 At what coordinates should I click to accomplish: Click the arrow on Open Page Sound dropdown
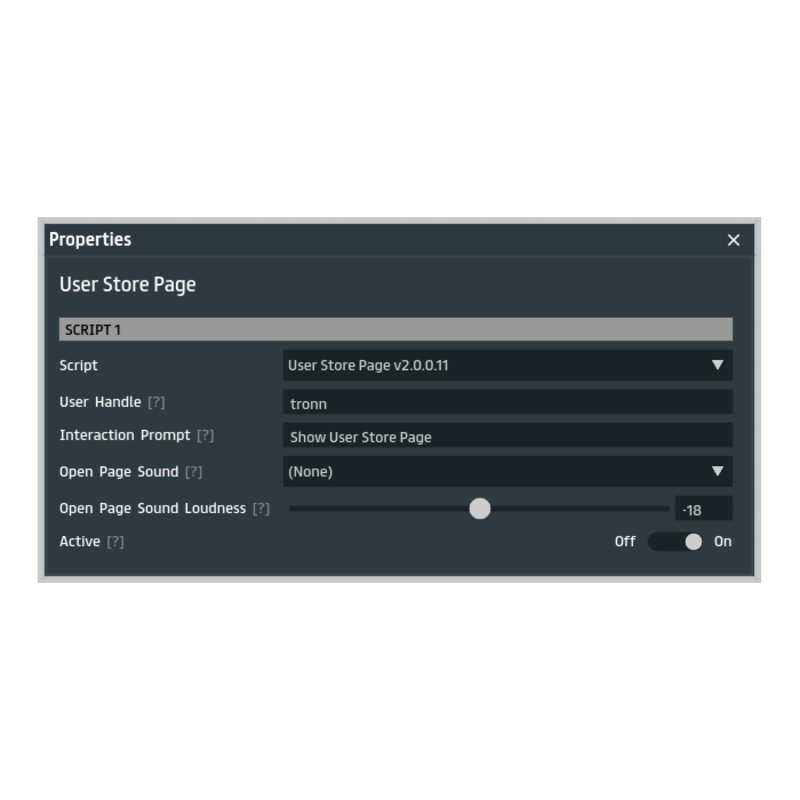(717, 472)
